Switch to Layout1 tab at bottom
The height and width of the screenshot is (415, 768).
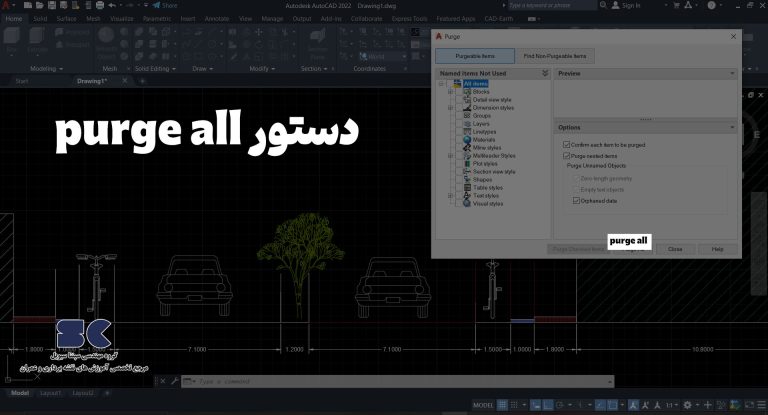[50, 393]
